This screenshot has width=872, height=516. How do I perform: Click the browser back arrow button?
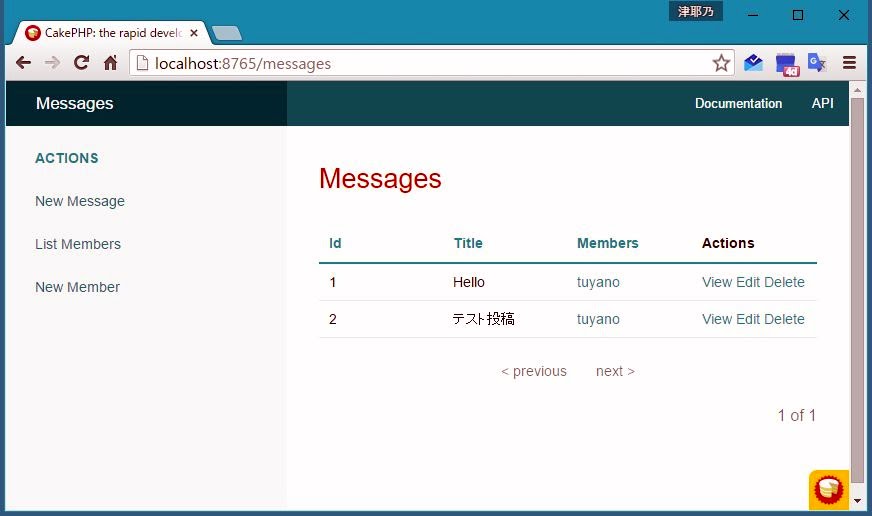coord(23,63)
